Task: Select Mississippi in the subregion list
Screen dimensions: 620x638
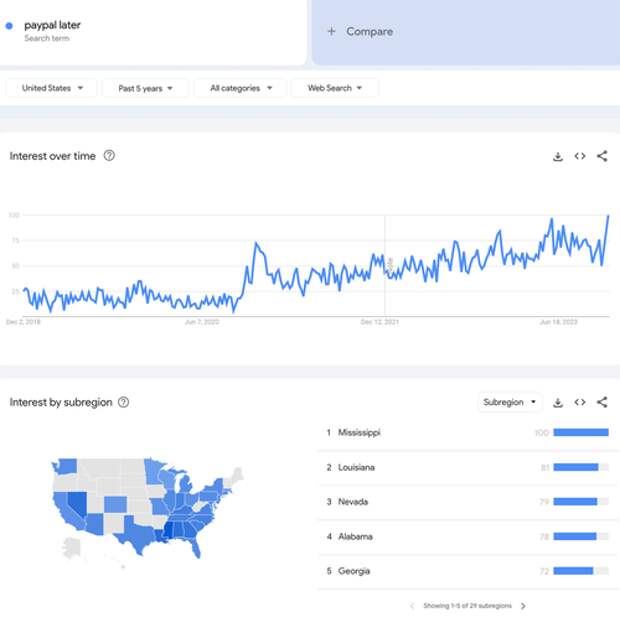Action: tap(468, 433)
